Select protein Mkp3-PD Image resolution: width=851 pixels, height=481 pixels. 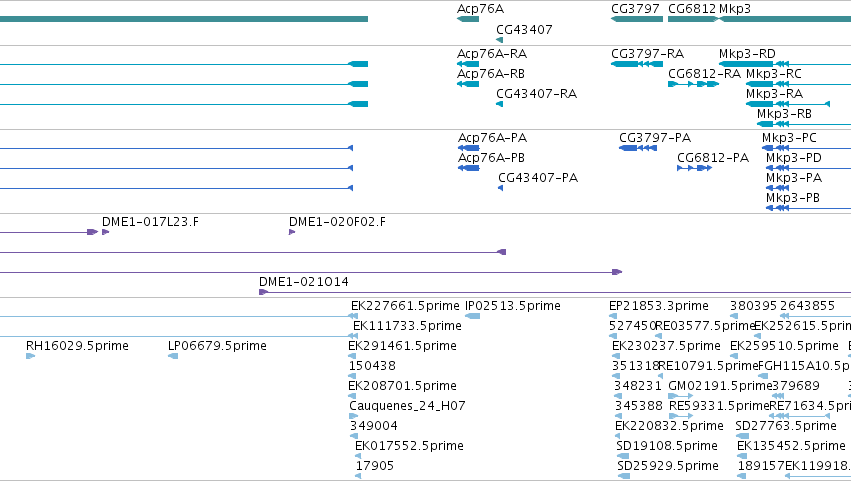click(793, 158)
